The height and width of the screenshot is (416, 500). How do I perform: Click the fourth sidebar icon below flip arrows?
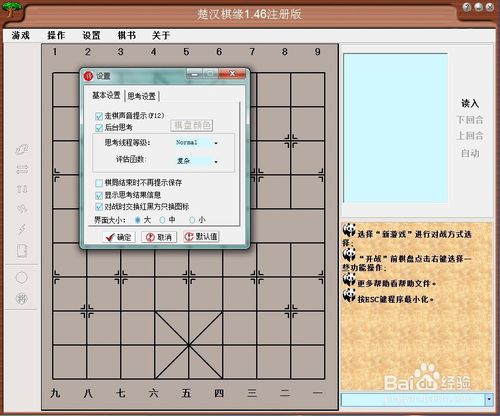point(22,209)
